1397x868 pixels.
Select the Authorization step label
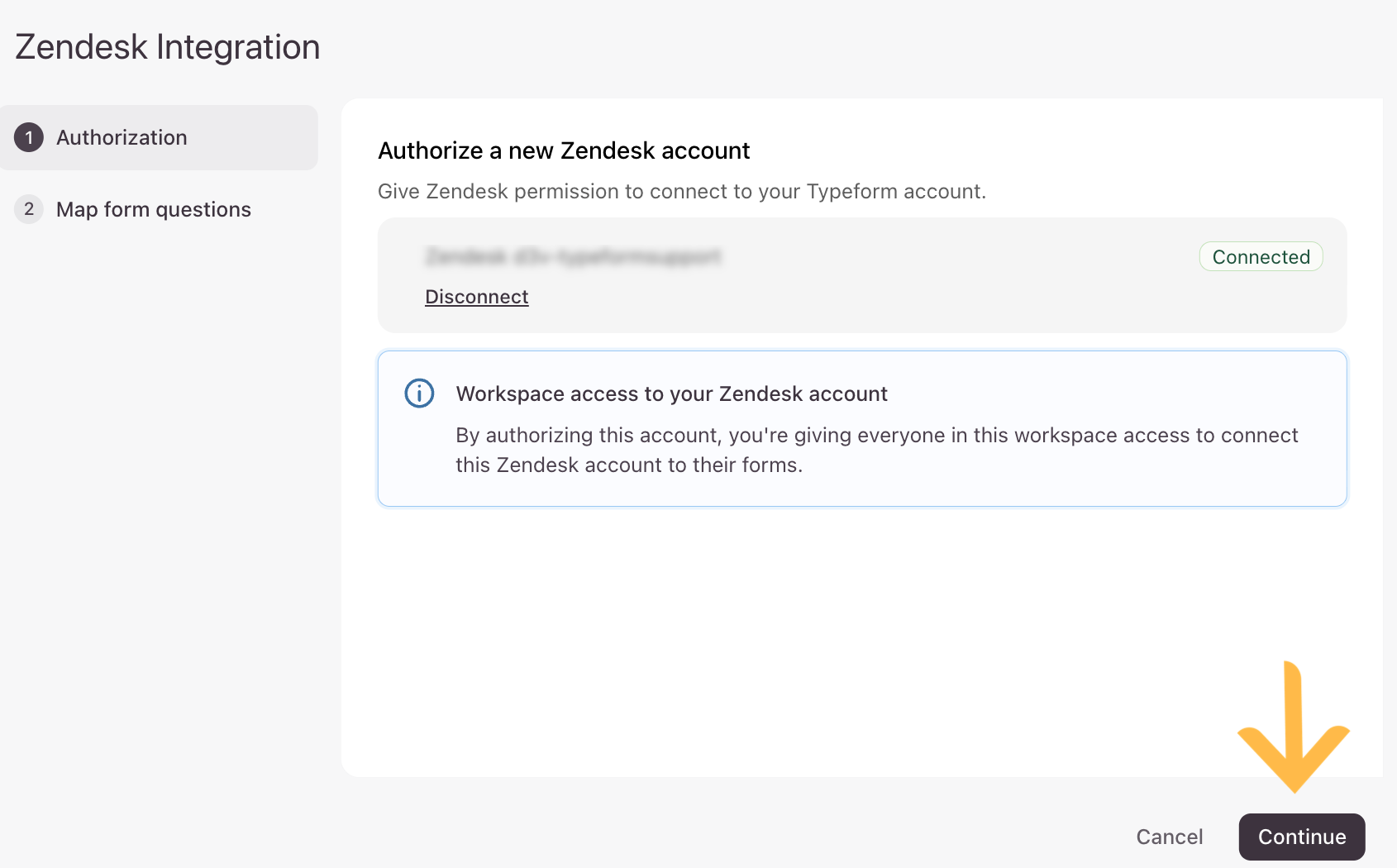coord(122,137)
